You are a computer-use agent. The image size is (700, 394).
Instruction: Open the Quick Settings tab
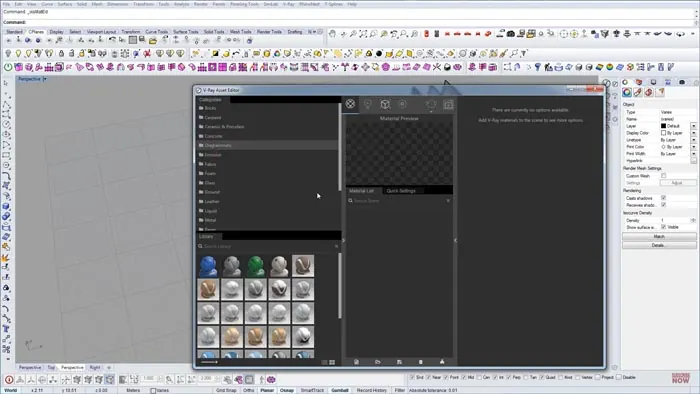pos(401,191)
